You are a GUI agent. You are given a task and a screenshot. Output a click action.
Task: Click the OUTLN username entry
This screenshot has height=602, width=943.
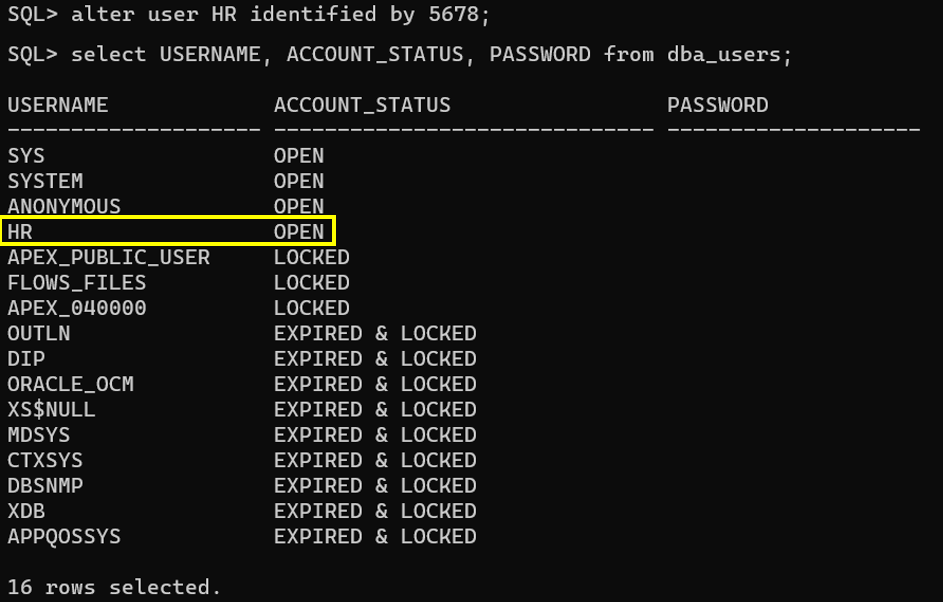(38, 333)
